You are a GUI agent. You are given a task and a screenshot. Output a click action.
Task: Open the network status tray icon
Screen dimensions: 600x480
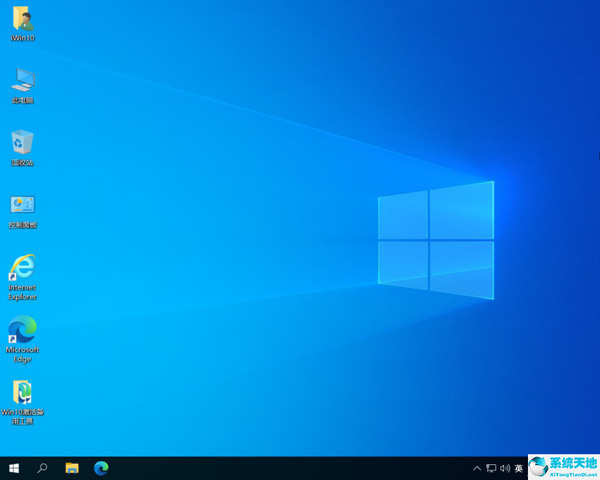pyautogui.click(x=491, y=468)
